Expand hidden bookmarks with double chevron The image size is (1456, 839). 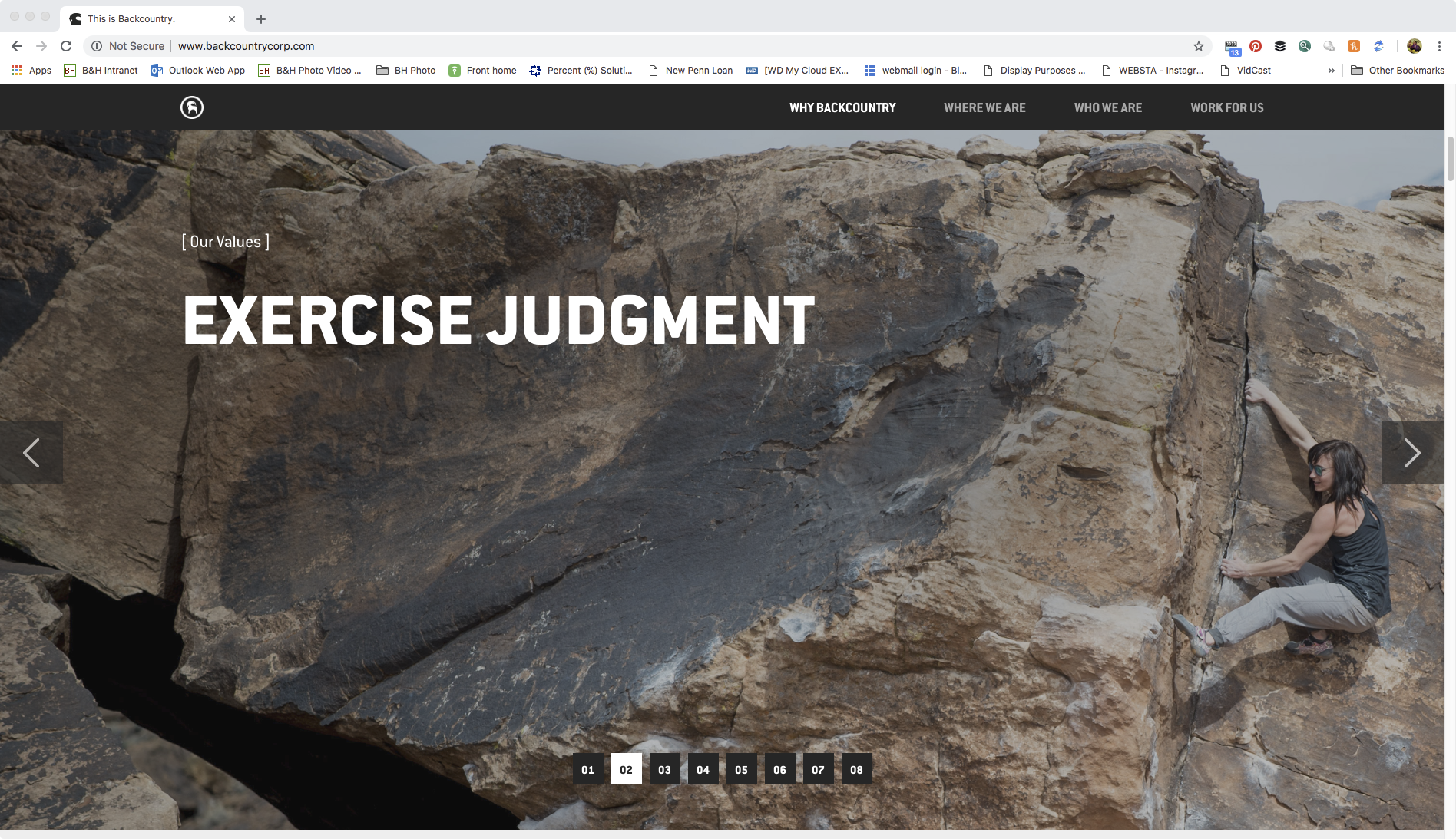coord(1332,70)
